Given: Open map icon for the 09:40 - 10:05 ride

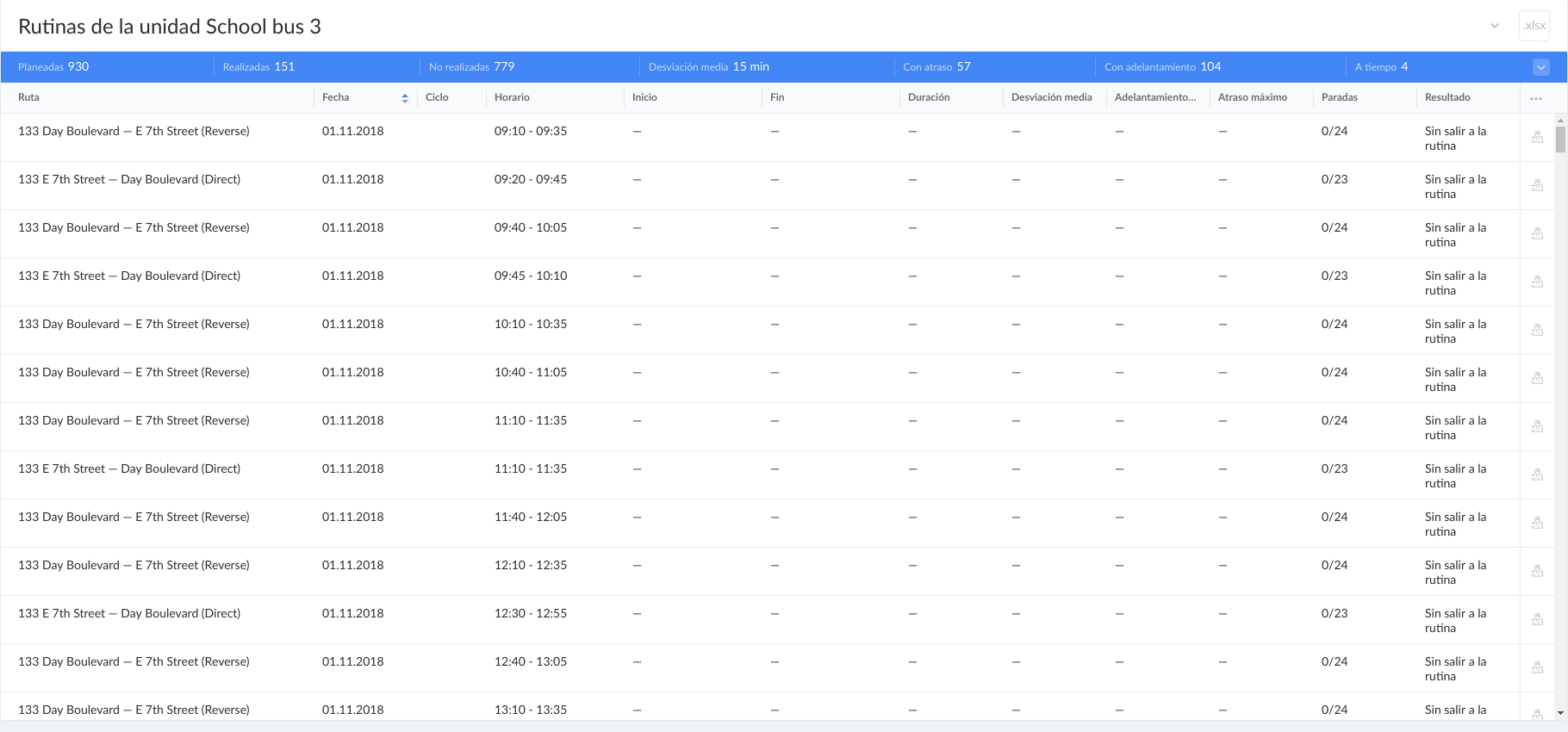Looking at the screenshot, I should pos(1537,234).
